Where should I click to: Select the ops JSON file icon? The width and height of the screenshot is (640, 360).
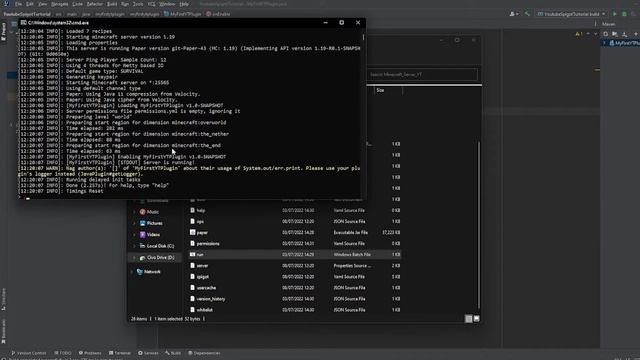pos(192,221)
